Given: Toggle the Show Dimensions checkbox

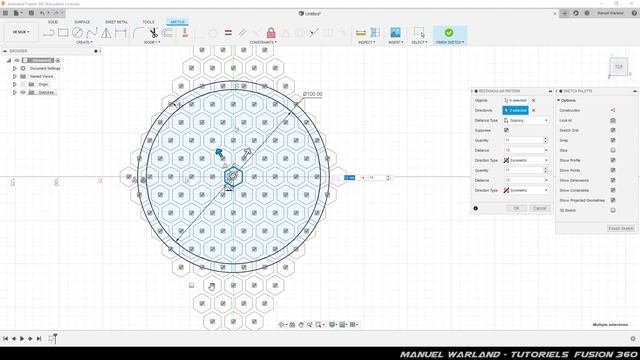Looking at the screenshot, I should click(613, 180).
